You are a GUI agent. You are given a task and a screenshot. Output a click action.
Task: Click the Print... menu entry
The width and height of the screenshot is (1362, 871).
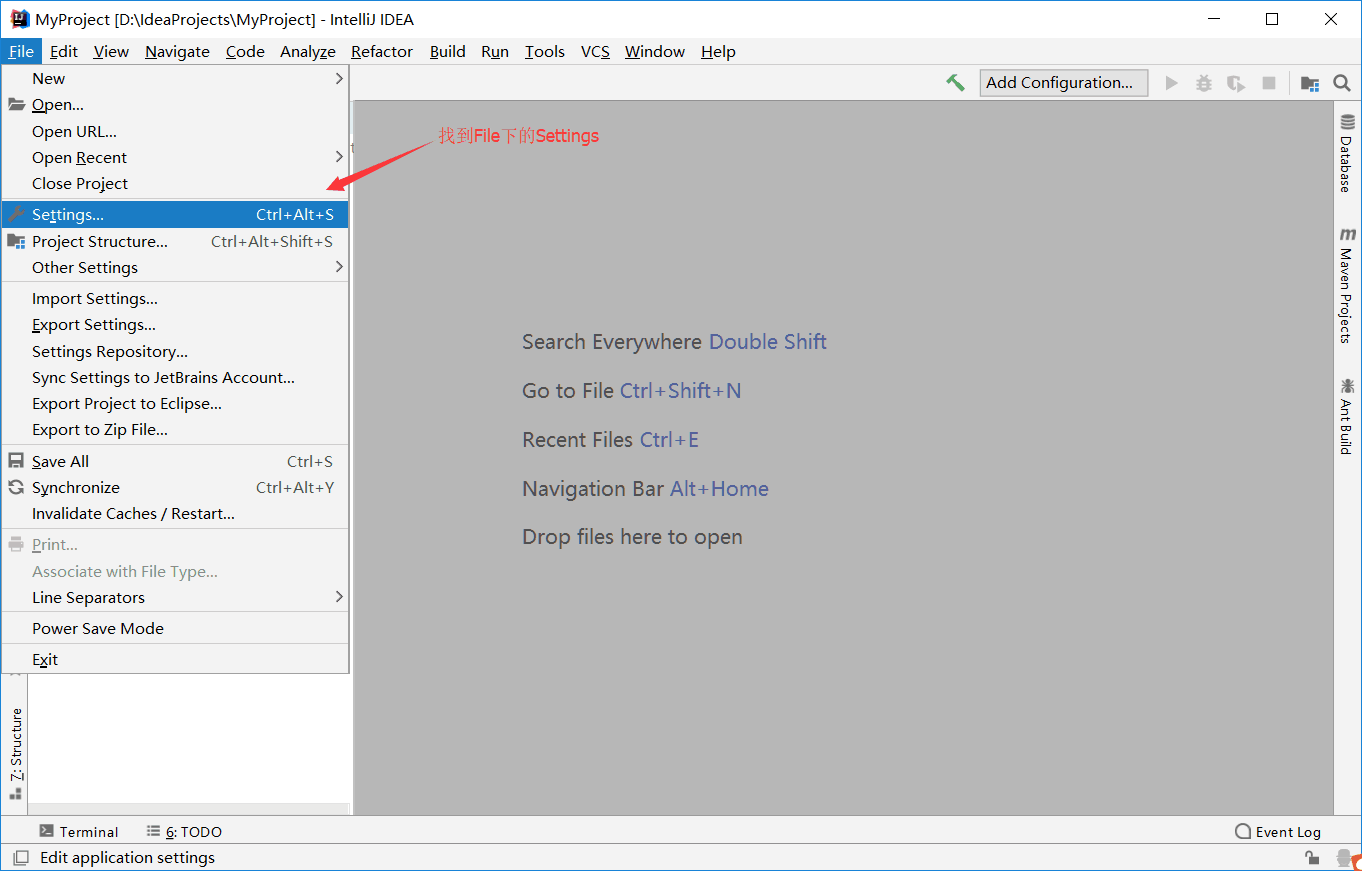[175, 545]
